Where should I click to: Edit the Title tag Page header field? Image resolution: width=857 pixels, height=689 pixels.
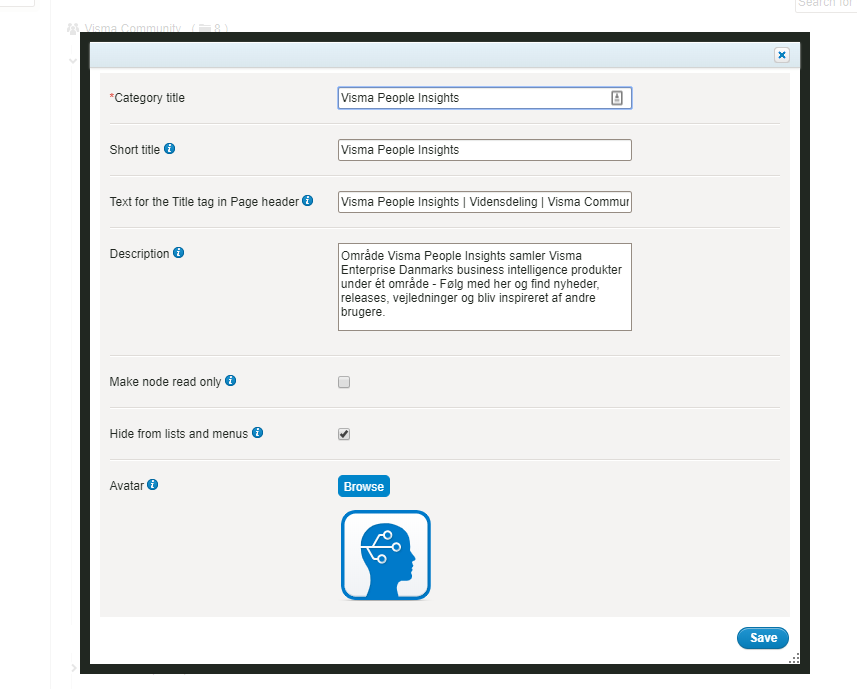(x=485, y=202)
